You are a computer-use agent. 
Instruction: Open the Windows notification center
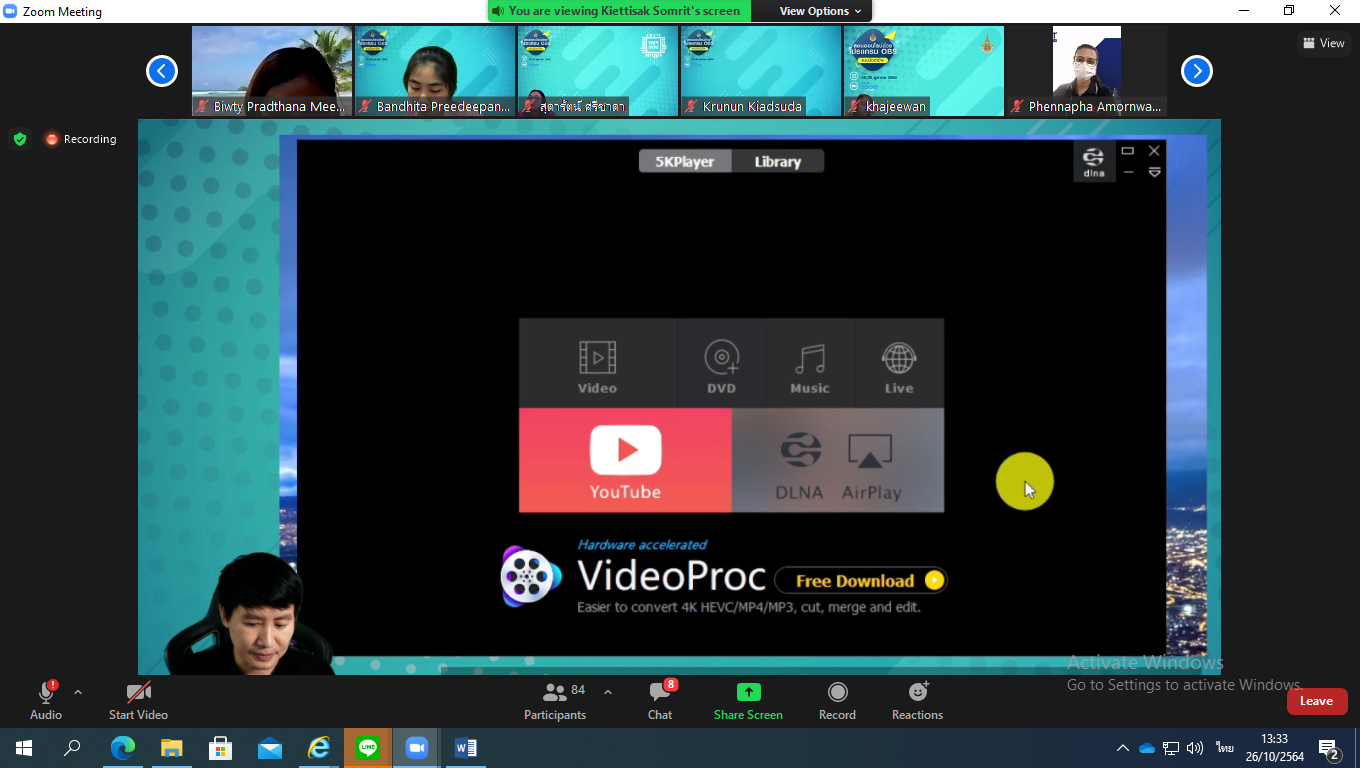[x=1330, y=748]
